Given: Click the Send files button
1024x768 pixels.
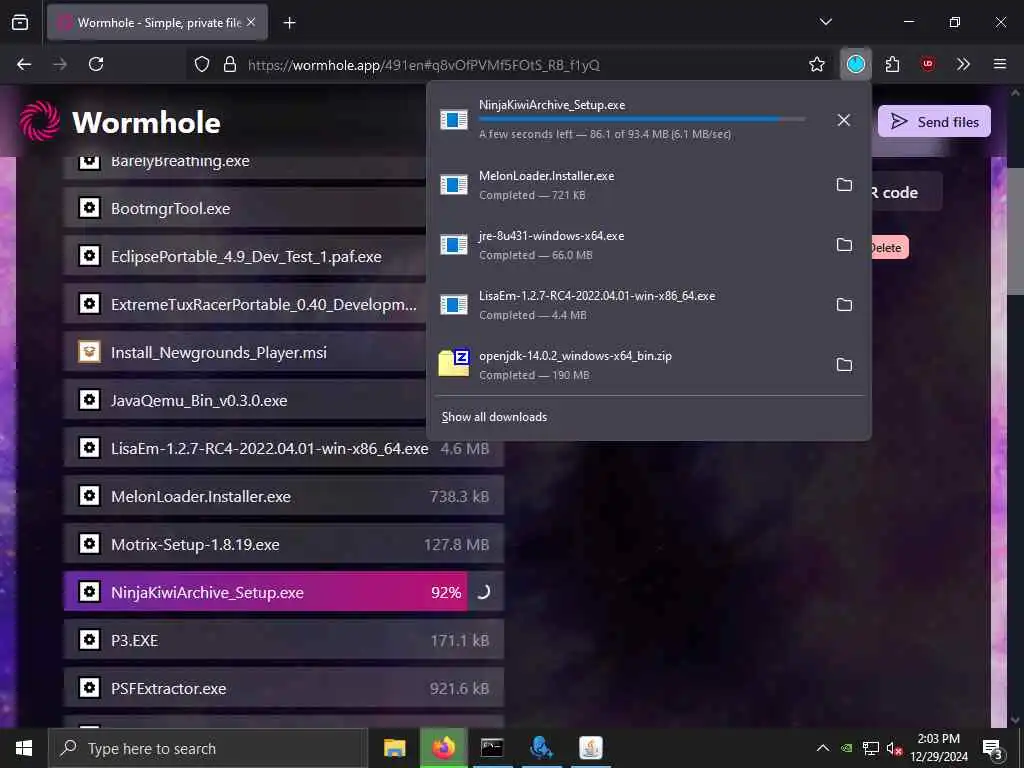Looking at the screenshot, I should 934,121.
